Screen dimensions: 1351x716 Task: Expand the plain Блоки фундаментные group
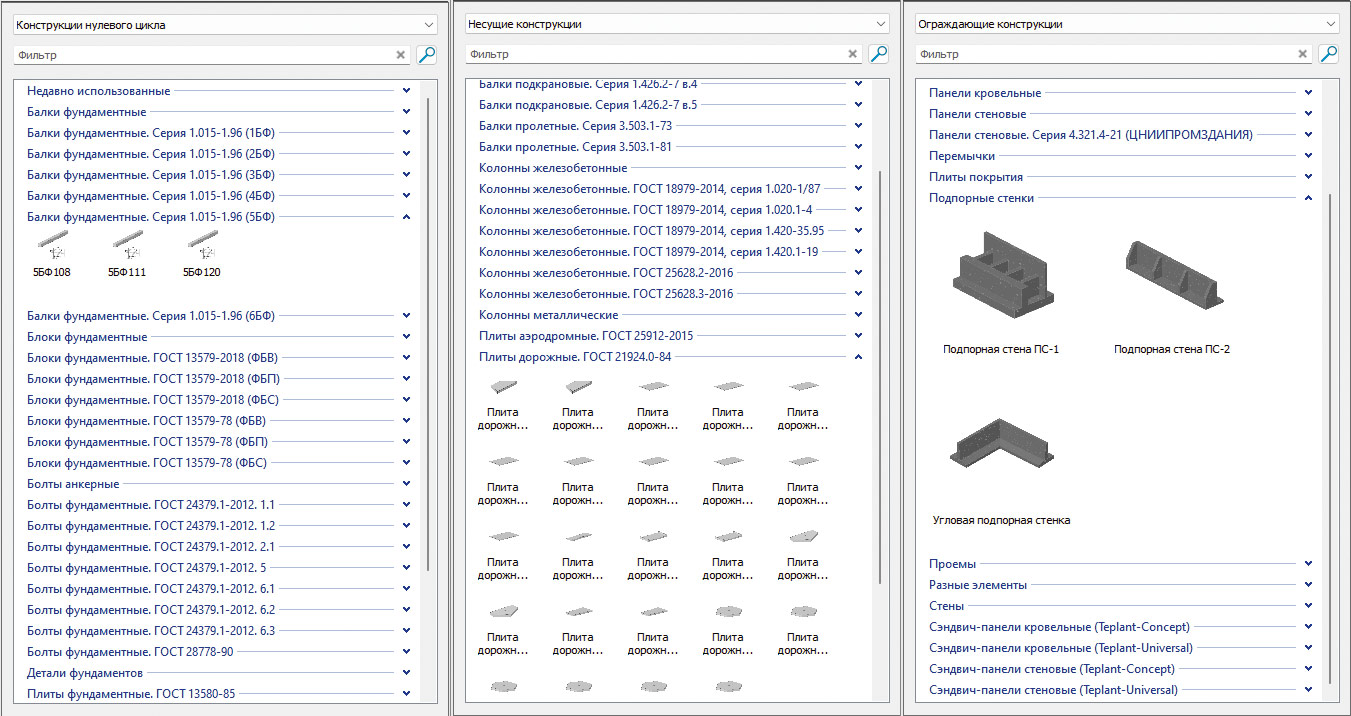point(407,337)
